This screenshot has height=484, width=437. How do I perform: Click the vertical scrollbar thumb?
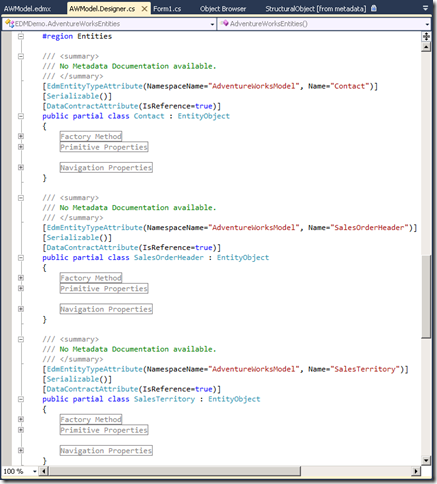click(x=426, y=297)
